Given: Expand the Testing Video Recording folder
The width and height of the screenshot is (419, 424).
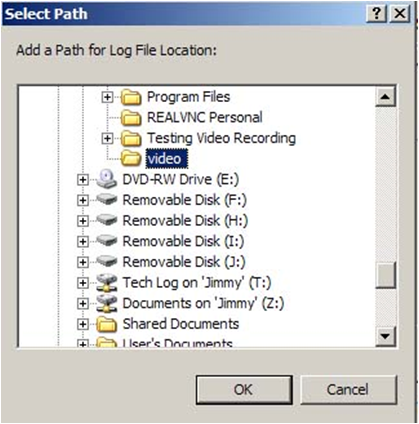Looking at the screenshot, I should pos(107,138).
